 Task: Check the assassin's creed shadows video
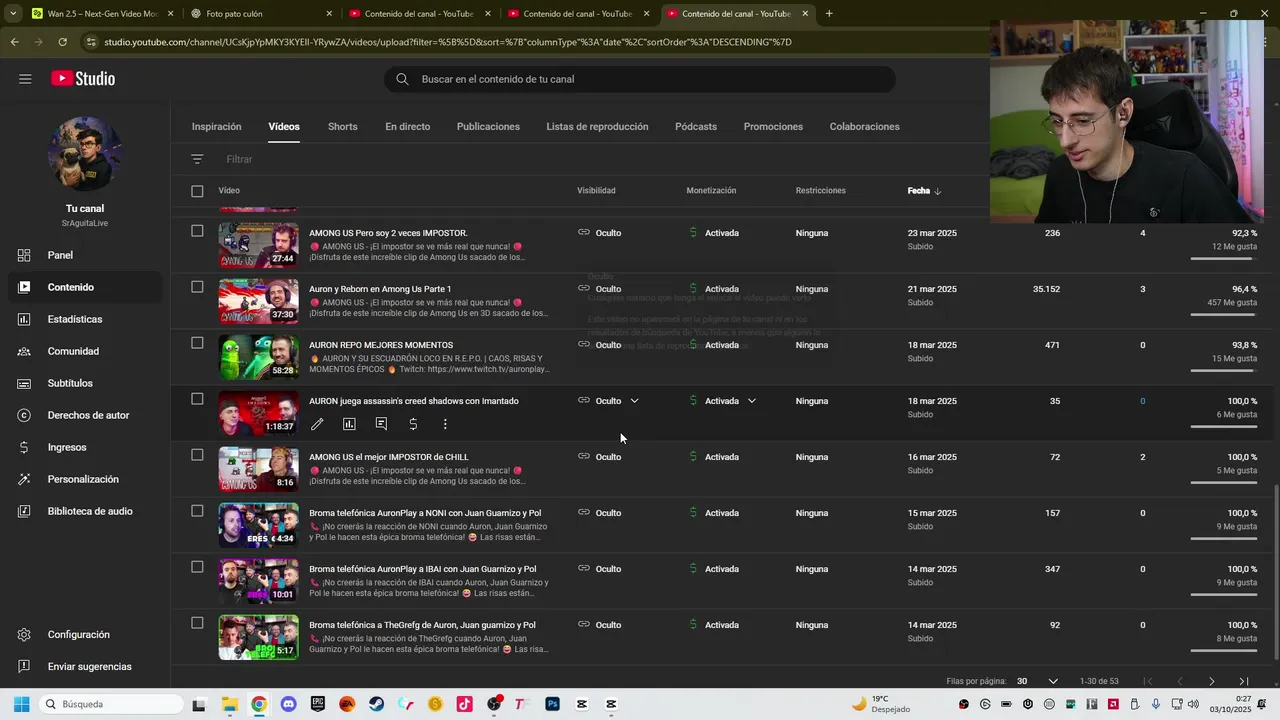(197, 399)
